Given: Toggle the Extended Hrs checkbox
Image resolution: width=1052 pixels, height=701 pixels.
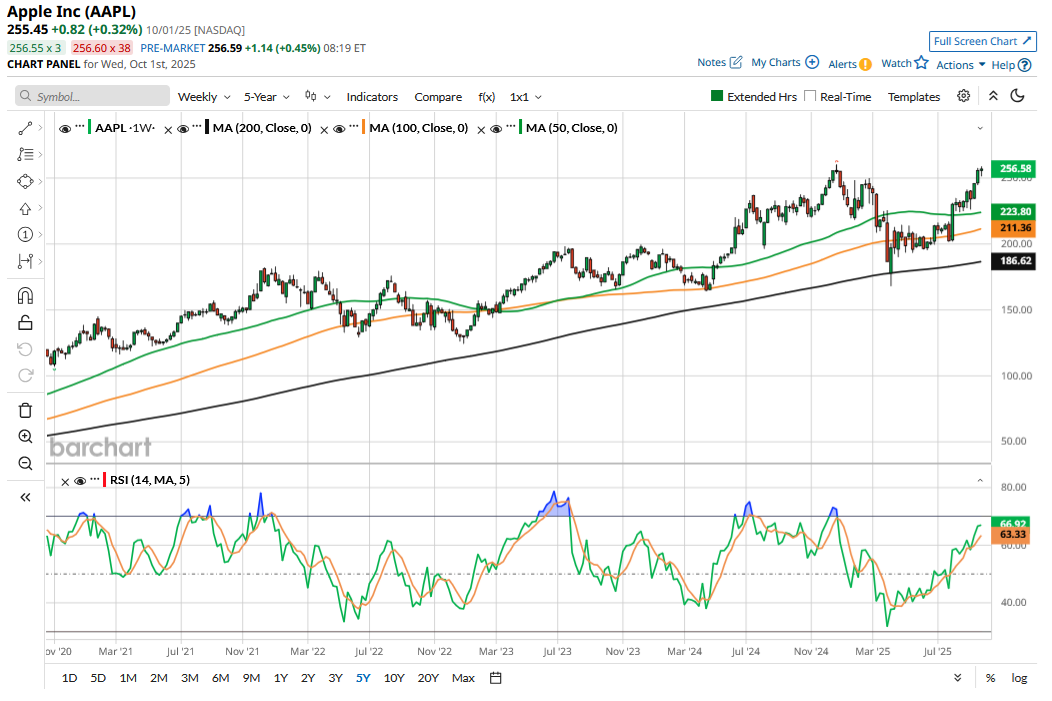Looking at the screenshot, I should coord(717,97).
